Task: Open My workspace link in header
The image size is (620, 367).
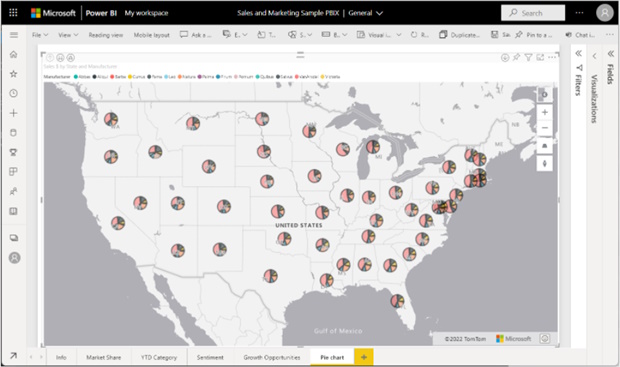Action: click(x=146, y=13)
